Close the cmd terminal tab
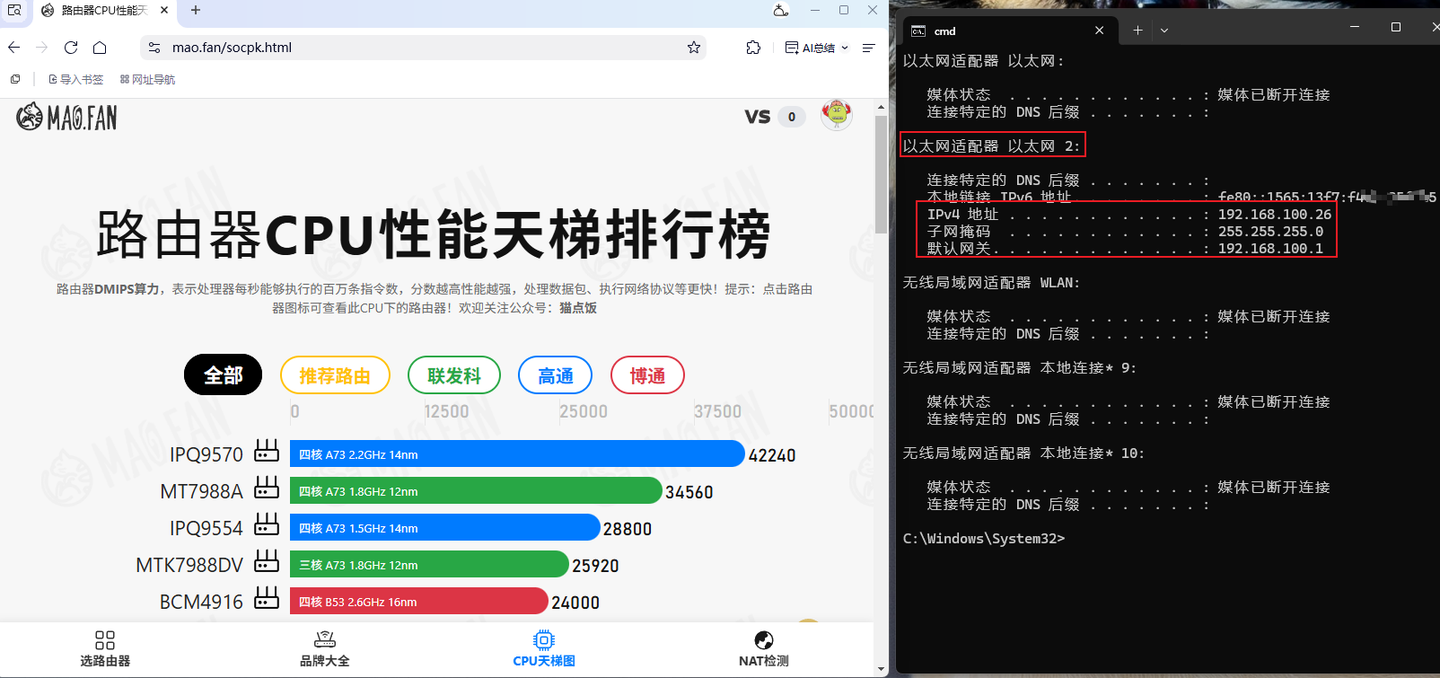The height and width of the screenshot is (678, 1440). (1100, 31)
